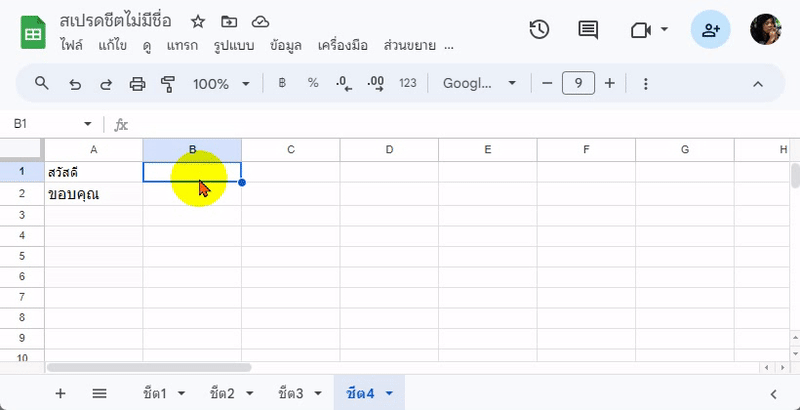Redo the last undone action
The image size is (800, 410).
click(105, 83)
